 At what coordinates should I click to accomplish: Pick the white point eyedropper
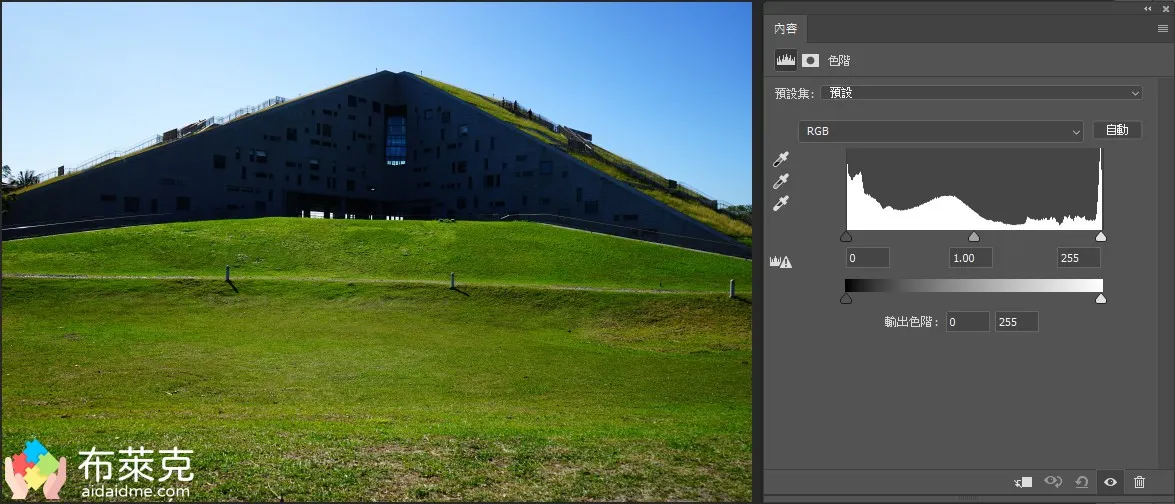click(x=781, y=203)
